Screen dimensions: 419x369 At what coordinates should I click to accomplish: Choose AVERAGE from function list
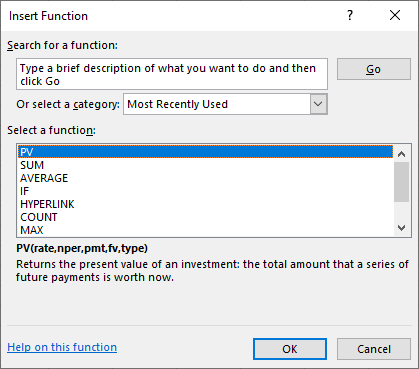pos(205,178)
